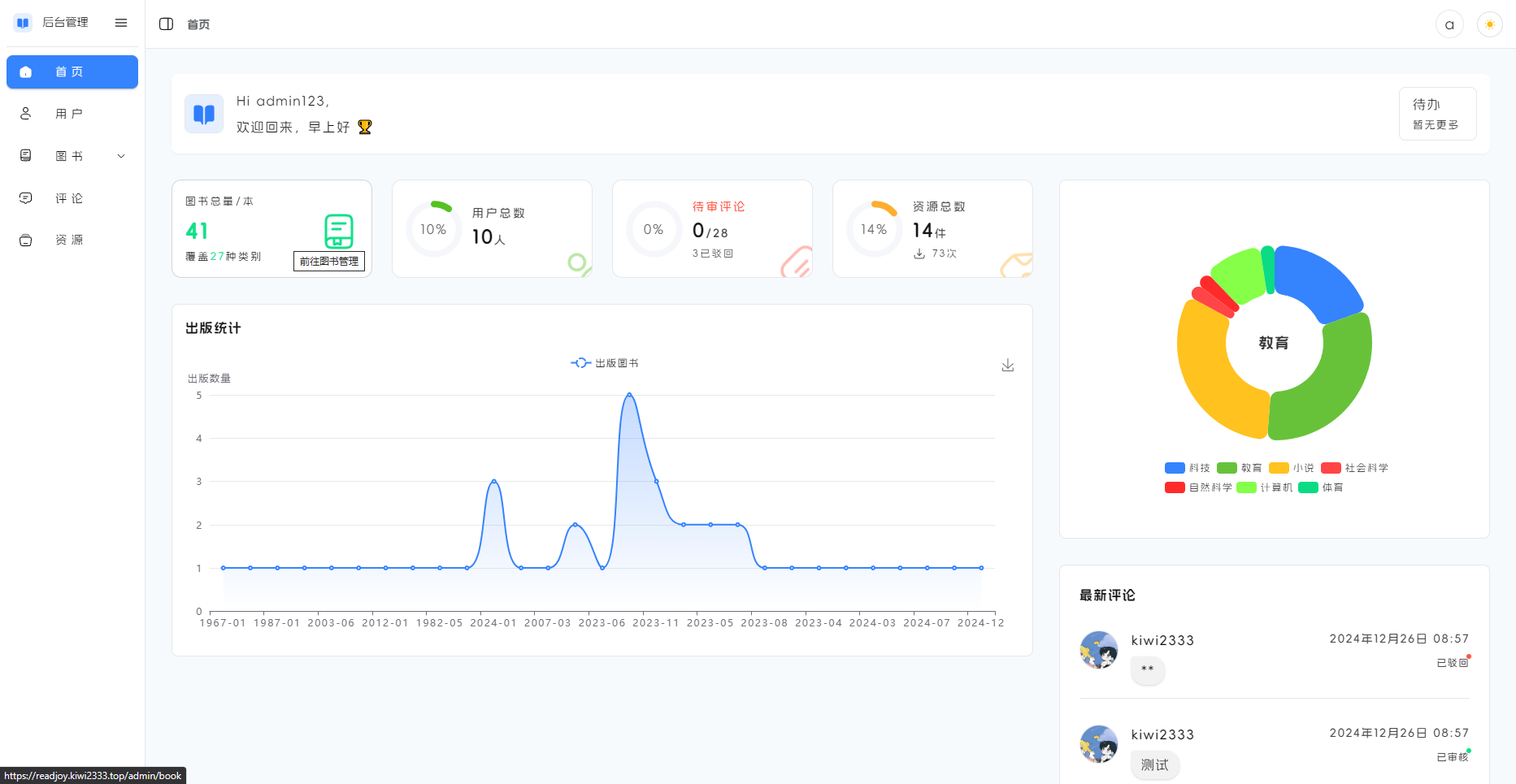Toggle 小说 legend in donut chart
Image resolution: width=1516 pixels, height=784 pixels.
pos(1291,468)
